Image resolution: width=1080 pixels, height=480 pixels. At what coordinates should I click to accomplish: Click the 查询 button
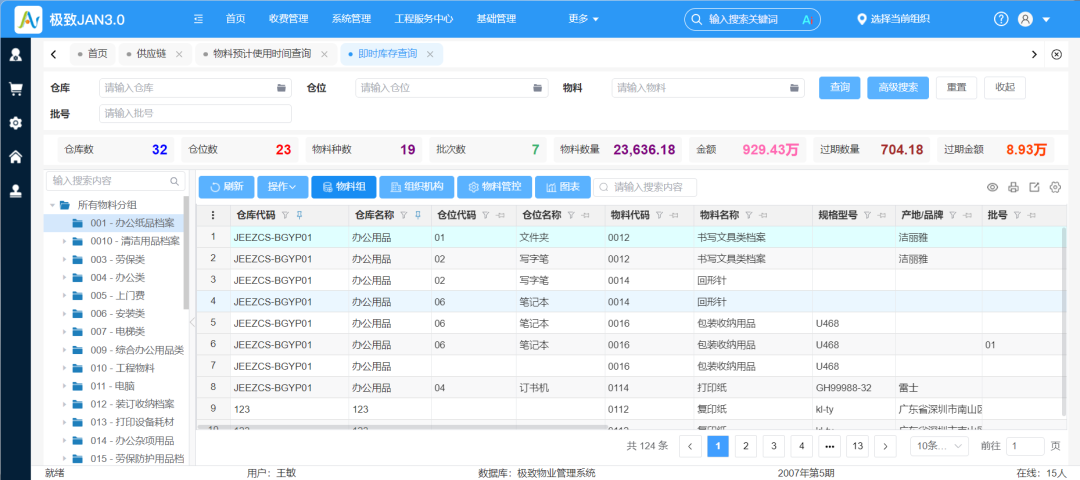(x=840, y=87)
